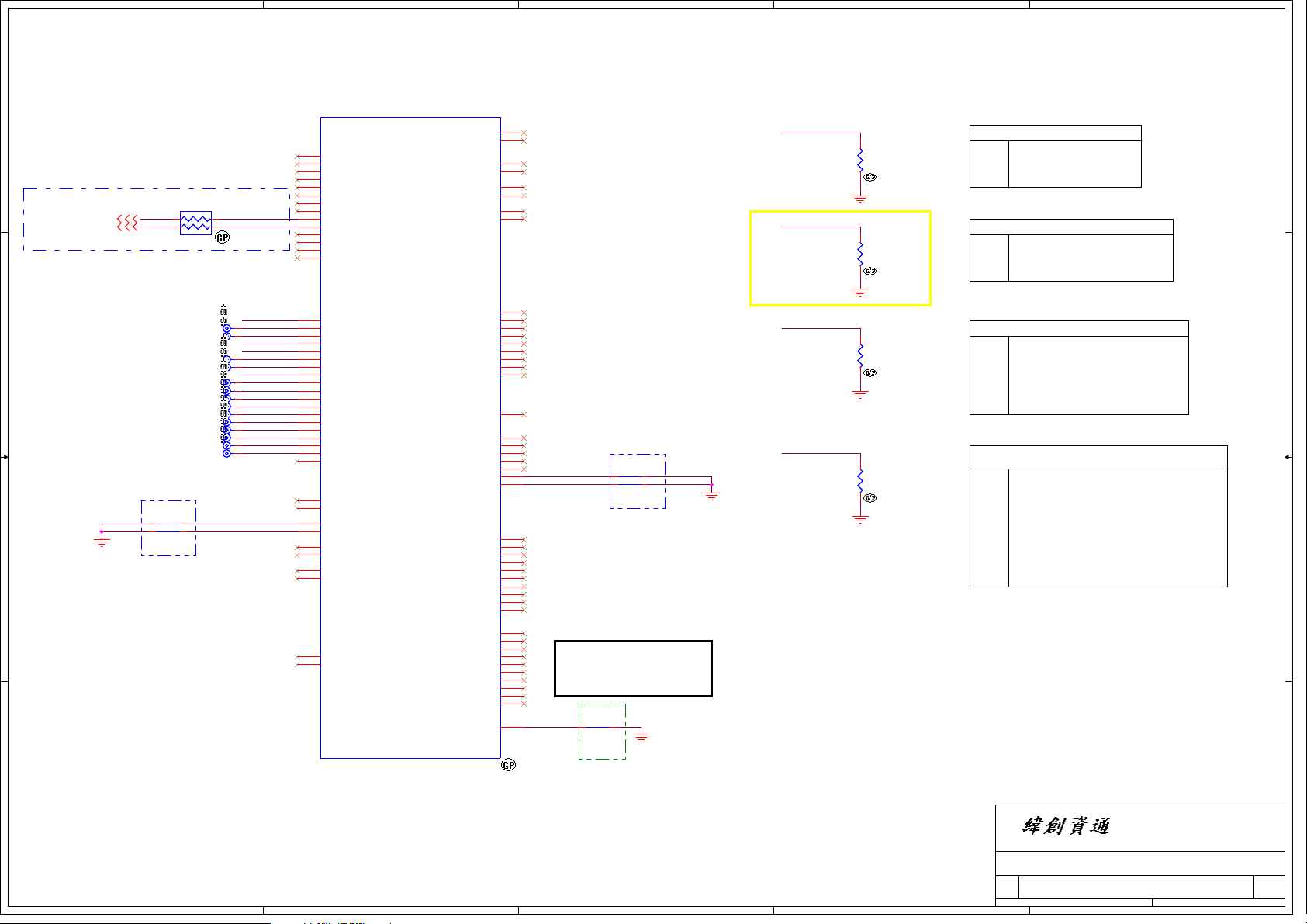Select the green dashed outline box
Image resolution: width=1307 pixels, height=924 pixels.
pos(602,732)
